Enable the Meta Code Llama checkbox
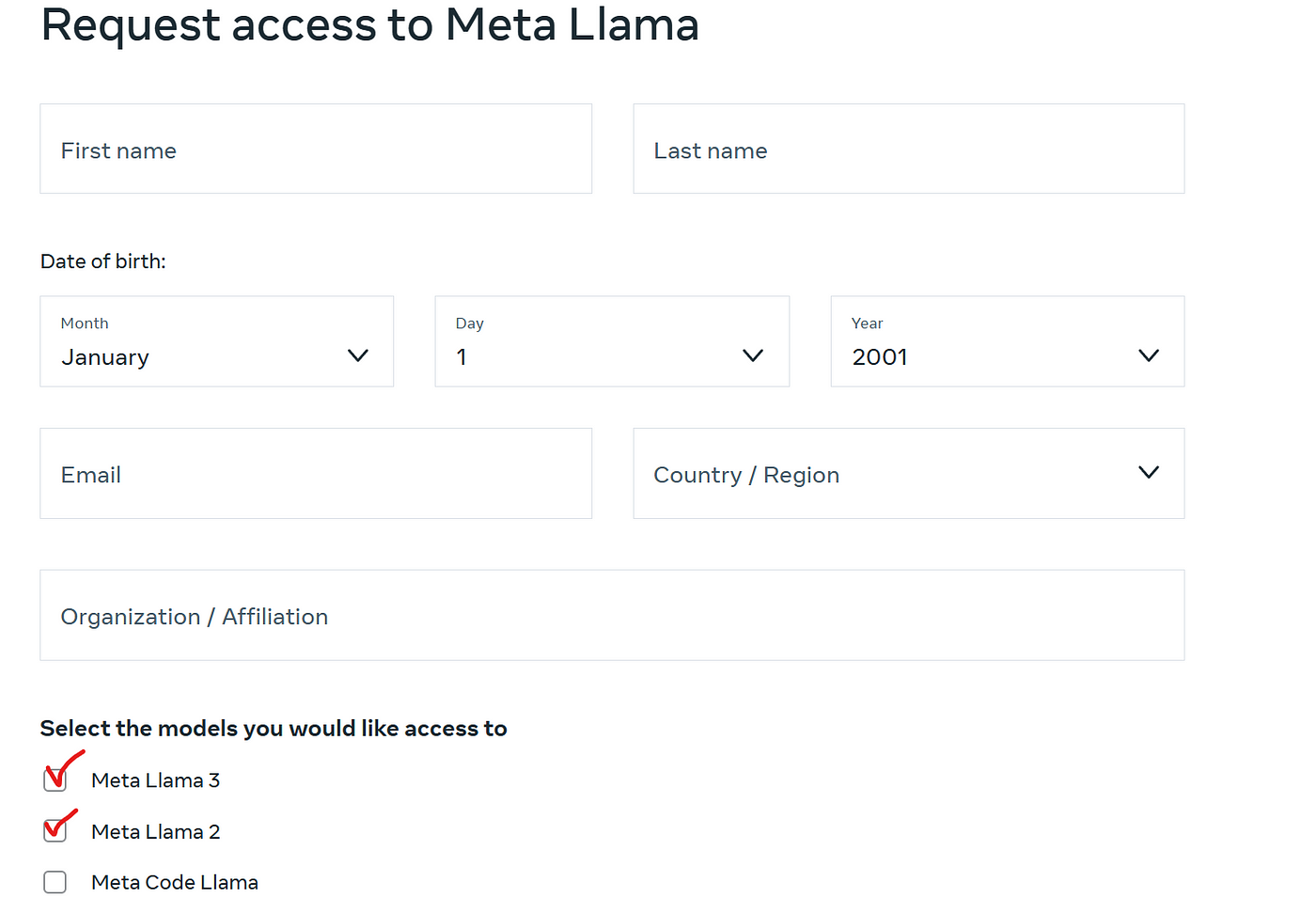The image size is (1316, 913). (x=55, y=882)
